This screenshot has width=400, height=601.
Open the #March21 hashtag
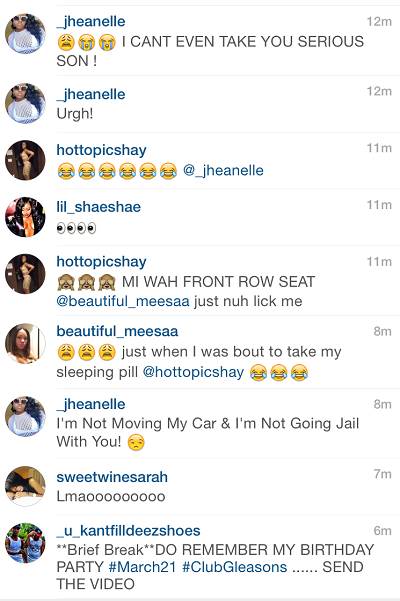point(144,567)
